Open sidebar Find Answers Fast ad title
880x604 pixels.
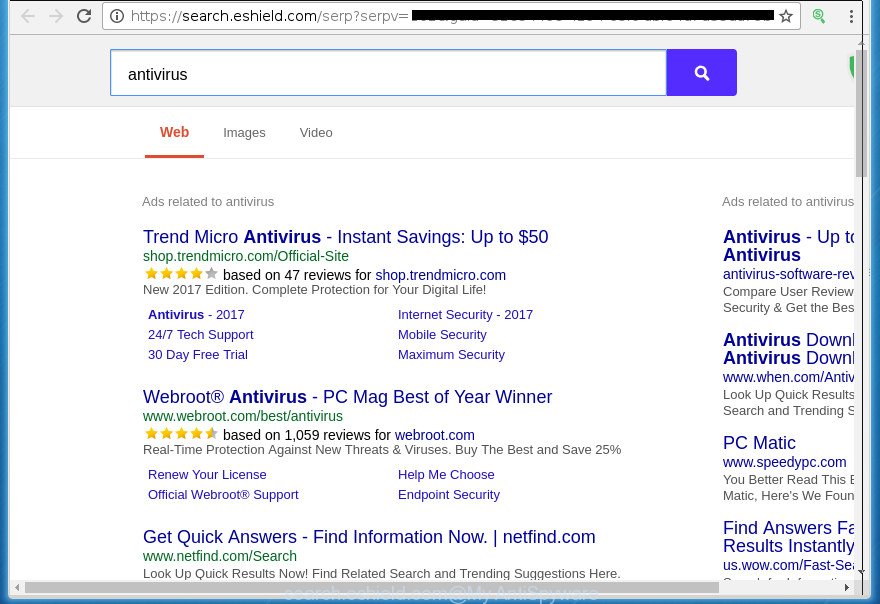[x=788, y=537]
